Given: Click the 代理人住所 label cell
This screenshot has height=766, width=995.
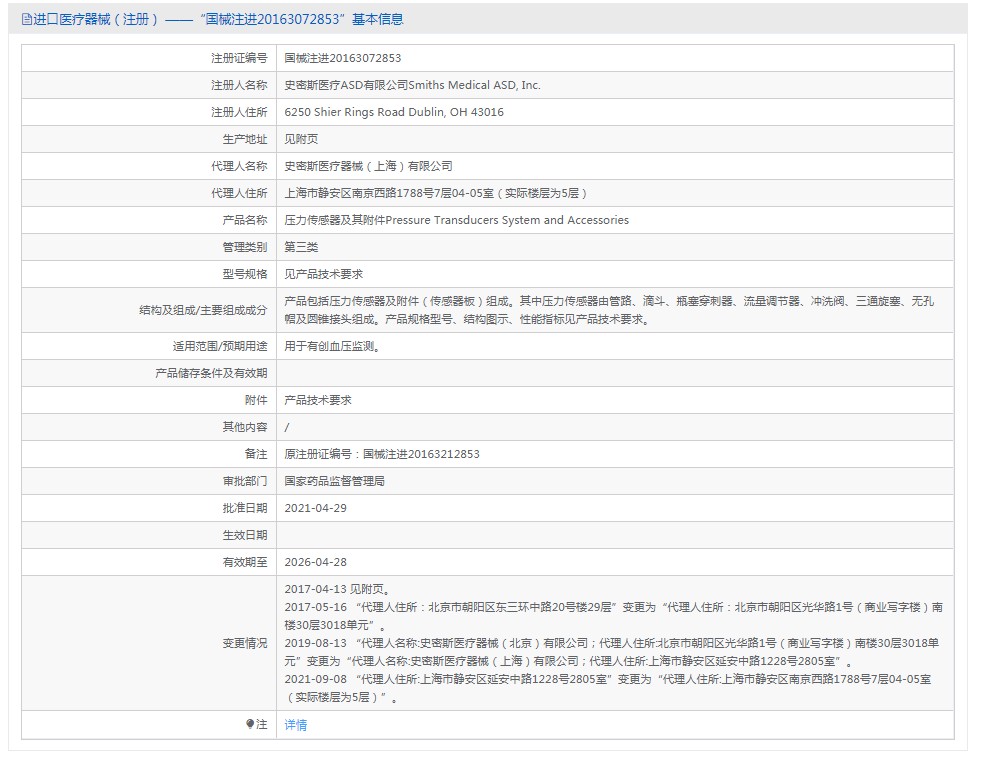Looking at the screenshot, I should (x=149, y=193).
